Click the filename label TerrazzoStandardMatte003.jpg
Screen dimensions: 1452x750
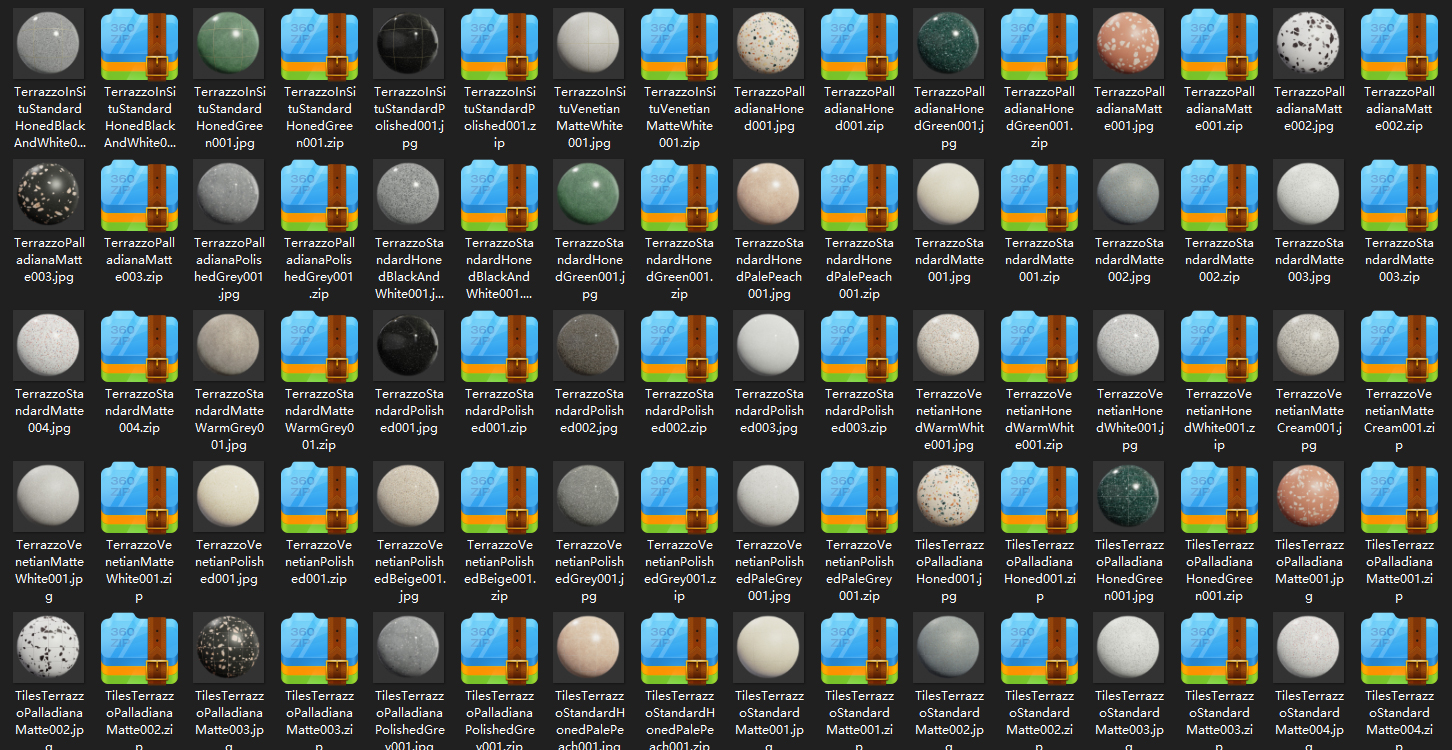click(1310, 260)
